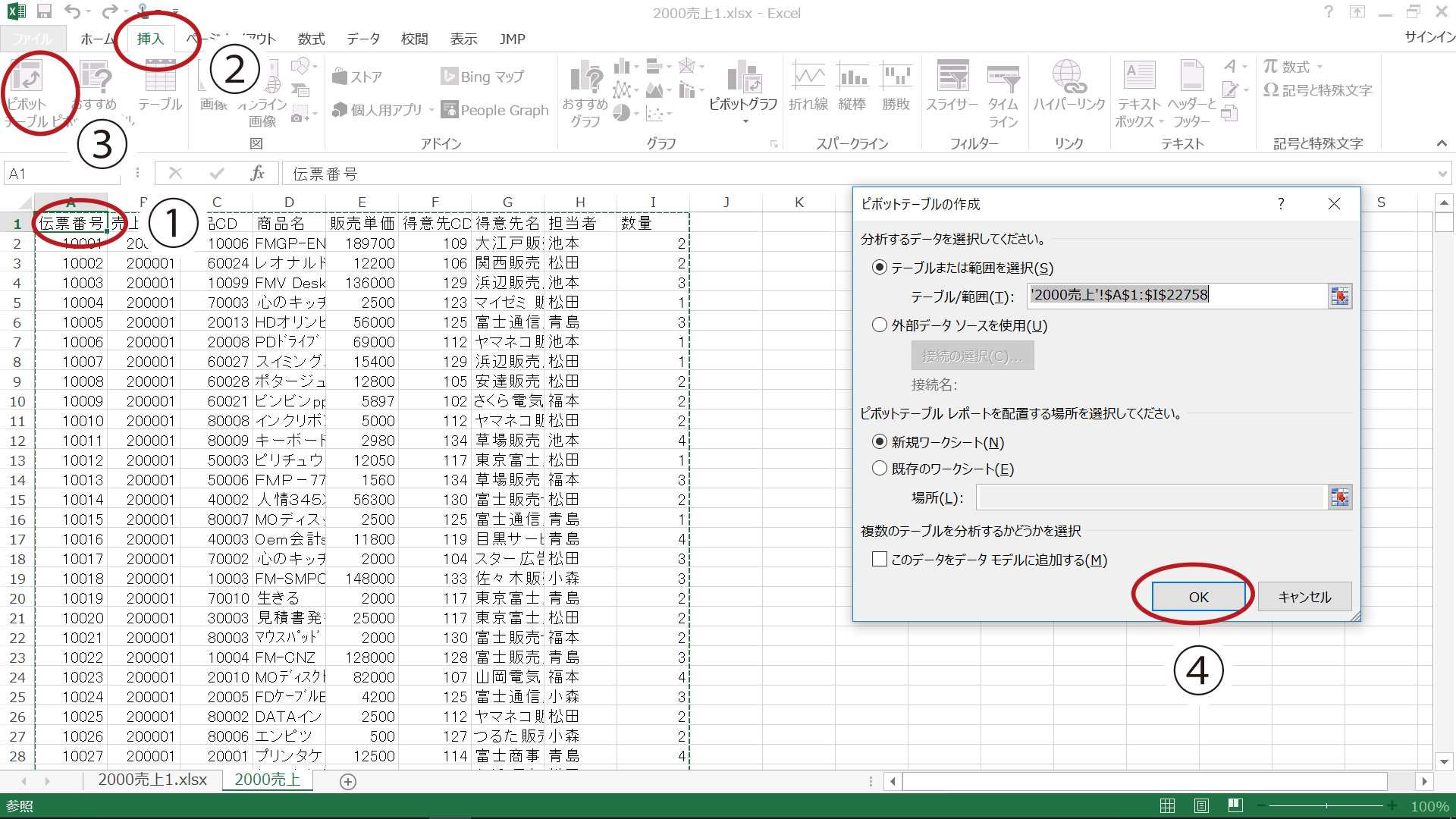Click the vertical scrollbar down arrow
This screenshot has width=1456, height=819.
pyautogui.click(x=1444, y=761)
